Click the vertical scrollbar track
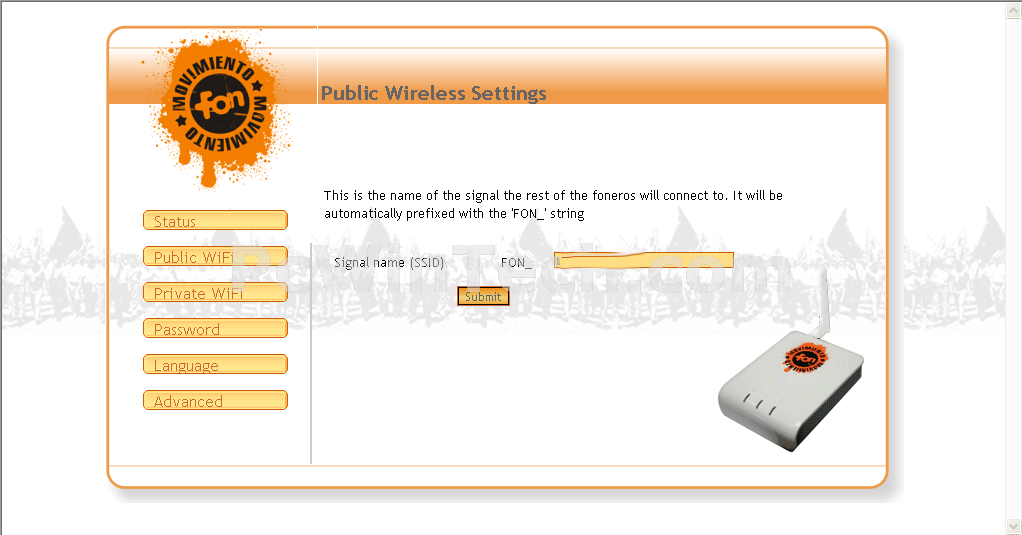The image size is (1022, 535). click(x=1014, y=268)
